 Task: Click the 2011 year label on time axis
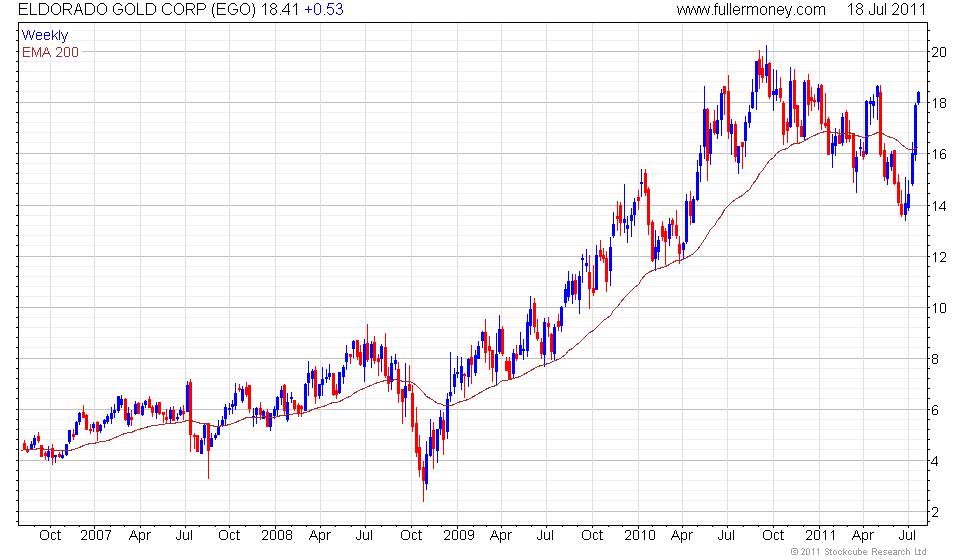point(820,536)
